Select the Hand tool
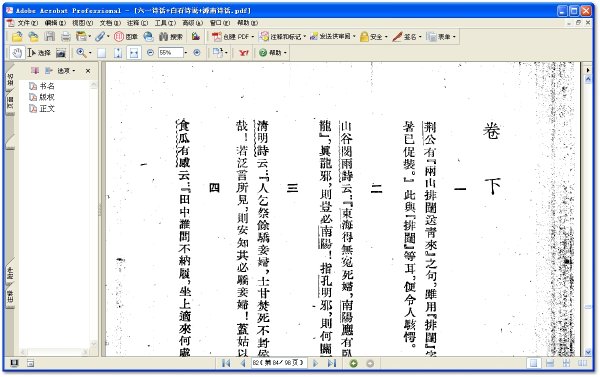Image resolution: width=600 pixels, height=377 pixels. tap(17, 53)
